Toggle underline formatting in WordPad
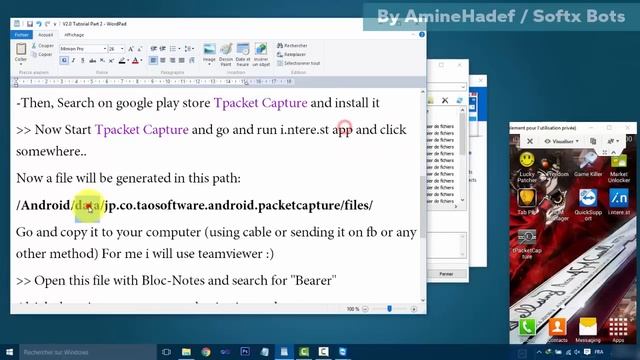The height and width of the screenshot is (360, 640). click(83, 60)
